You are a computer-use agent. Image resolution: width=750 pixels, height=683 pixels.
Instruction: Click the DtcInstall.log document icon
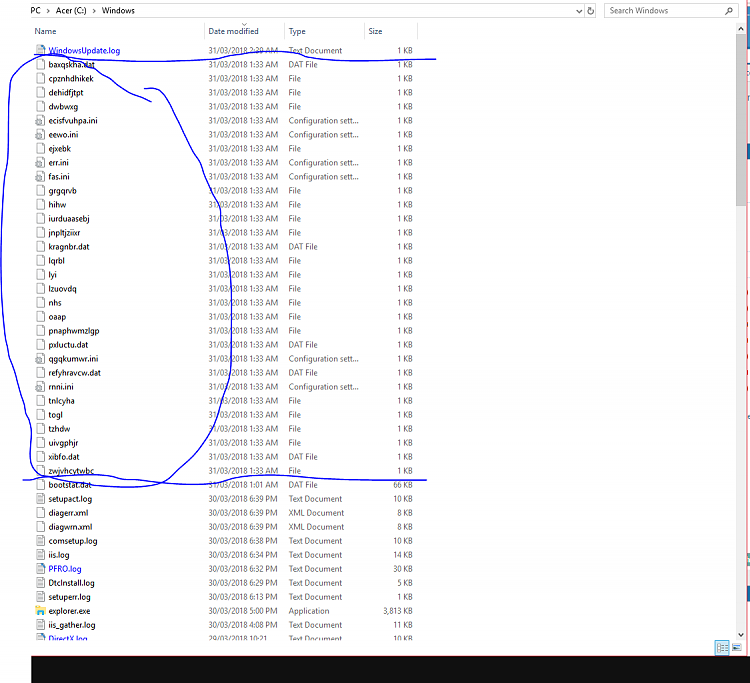[41, 583]
